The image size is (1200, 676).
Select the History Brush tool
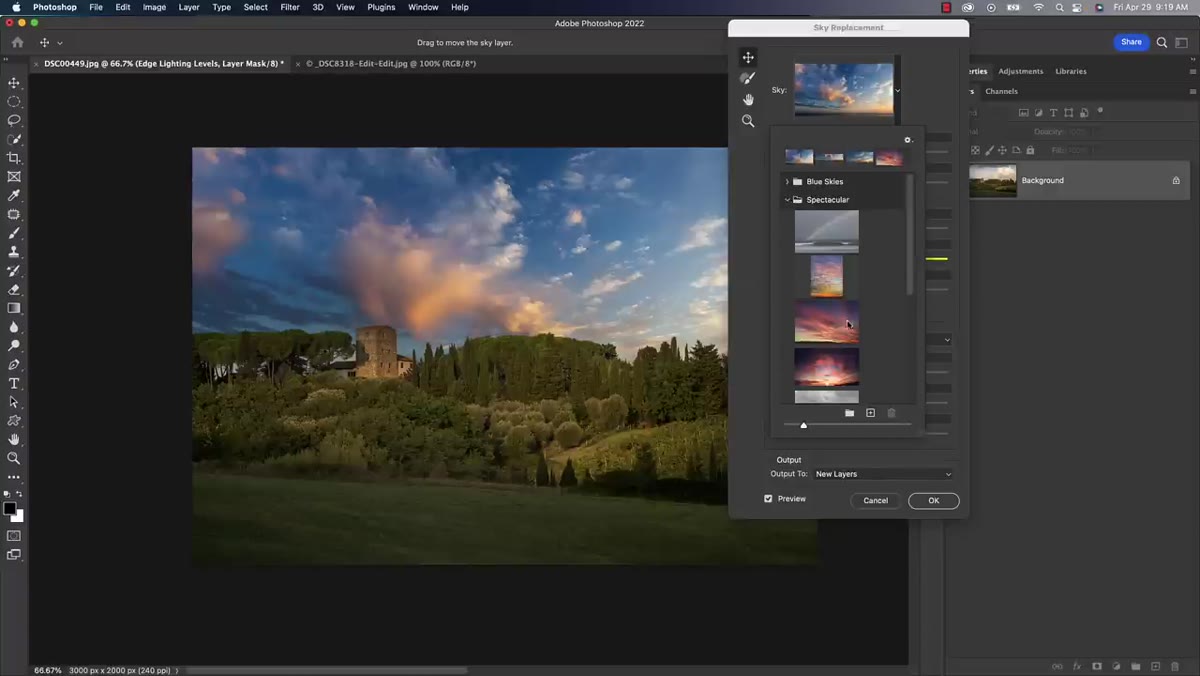(x=14, y=271)
